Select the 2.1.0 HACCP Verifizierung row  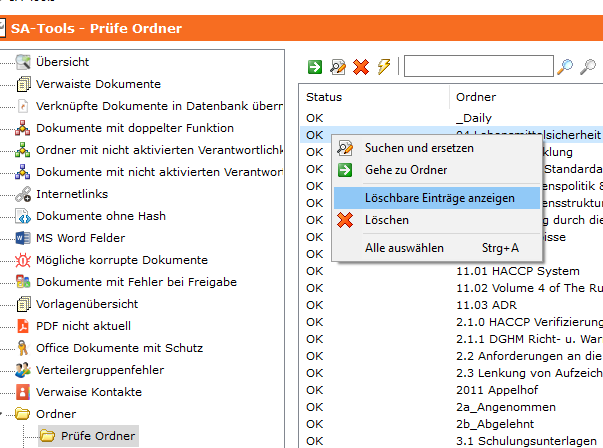tap(451, 322)
